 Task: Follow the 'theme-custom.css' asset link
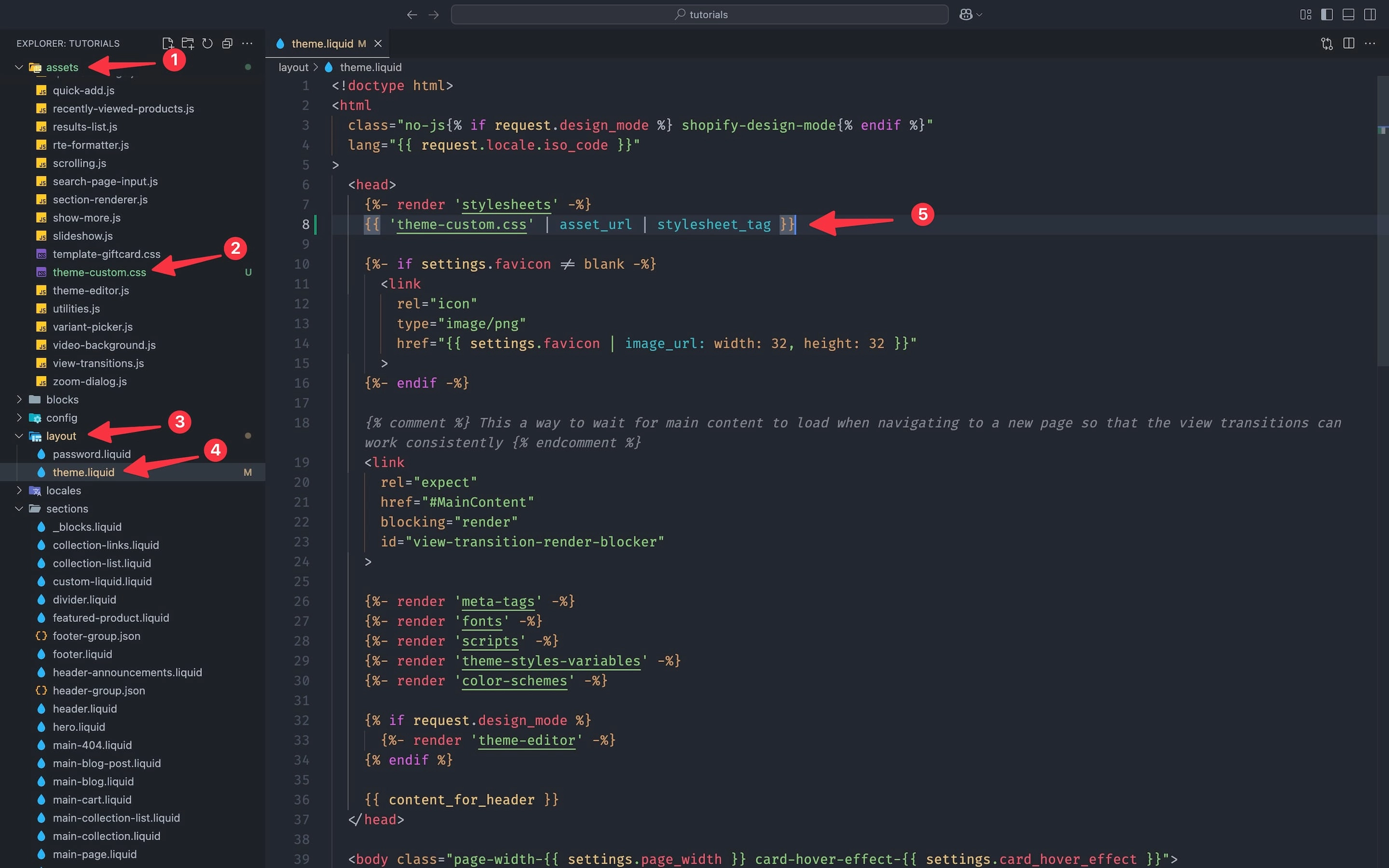coord(462,224)
